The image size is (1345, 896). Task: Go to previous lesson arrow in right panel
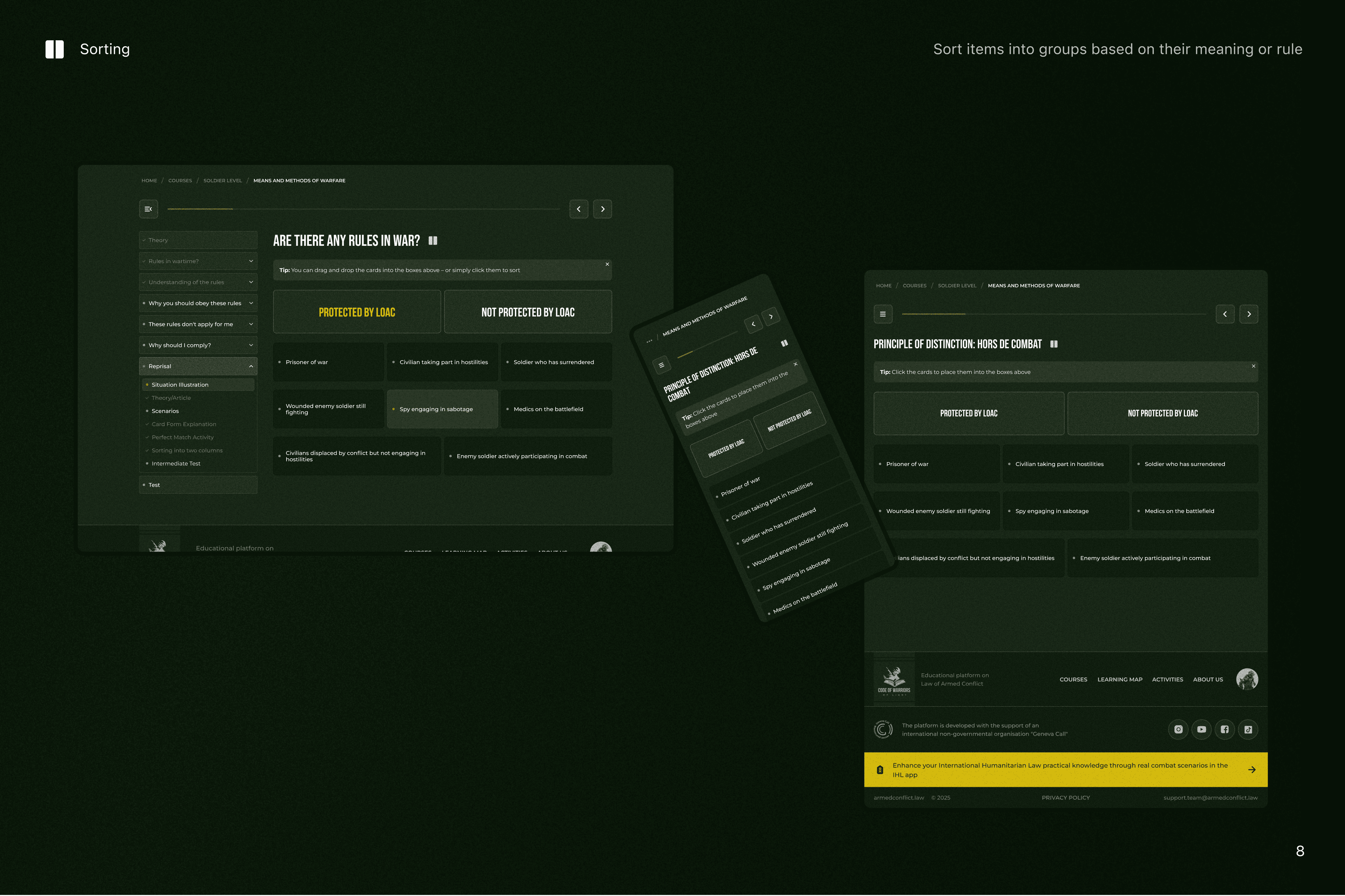point(1225,314)
